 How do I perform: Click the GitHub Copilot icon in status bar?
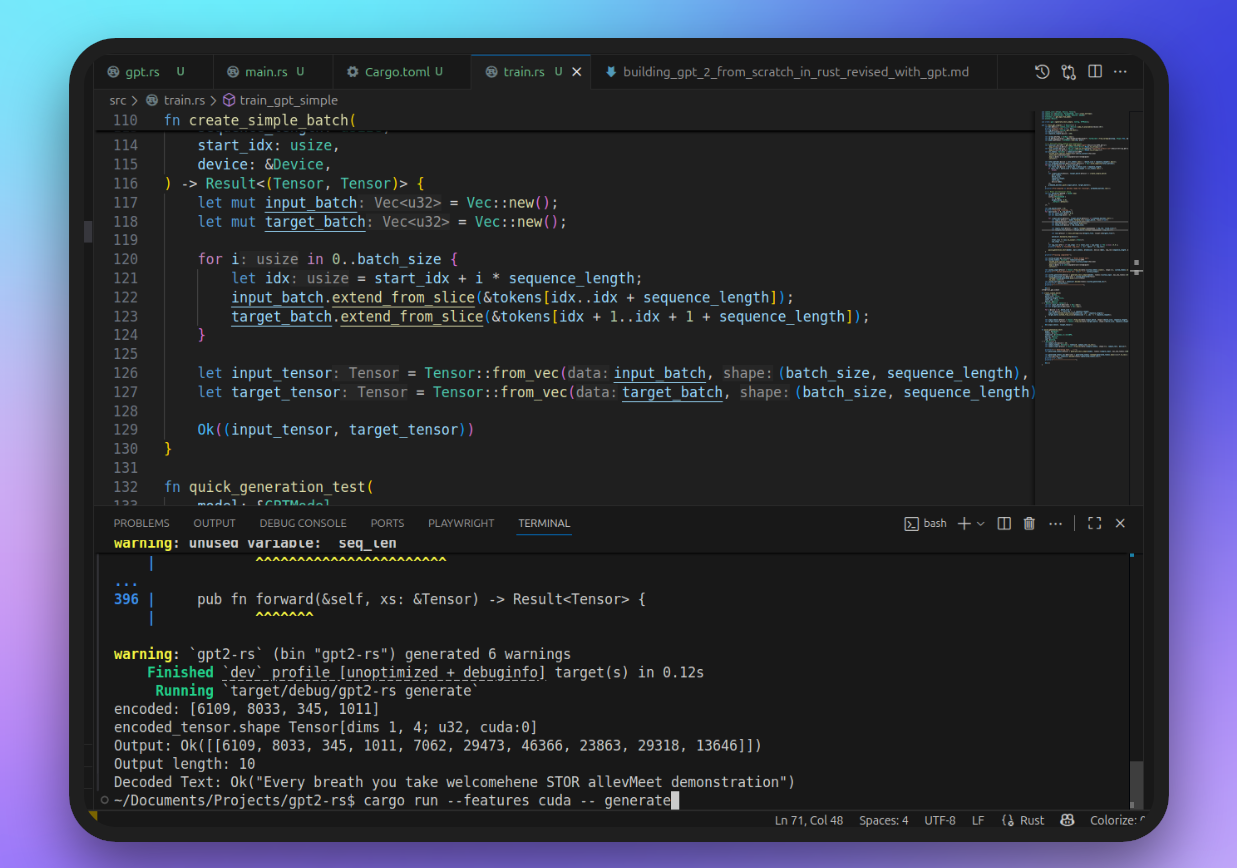click(1066, 820)
